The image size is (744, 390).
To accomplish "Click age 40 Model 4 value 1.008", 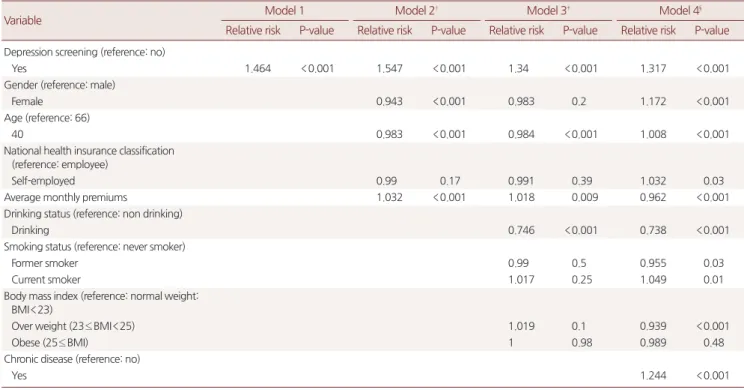I will pyautogui.click(x=653, y=134).
